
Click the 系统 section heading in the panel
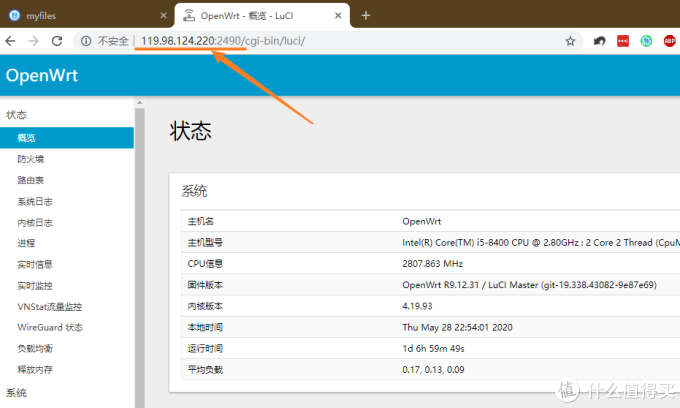click(194, 191)
